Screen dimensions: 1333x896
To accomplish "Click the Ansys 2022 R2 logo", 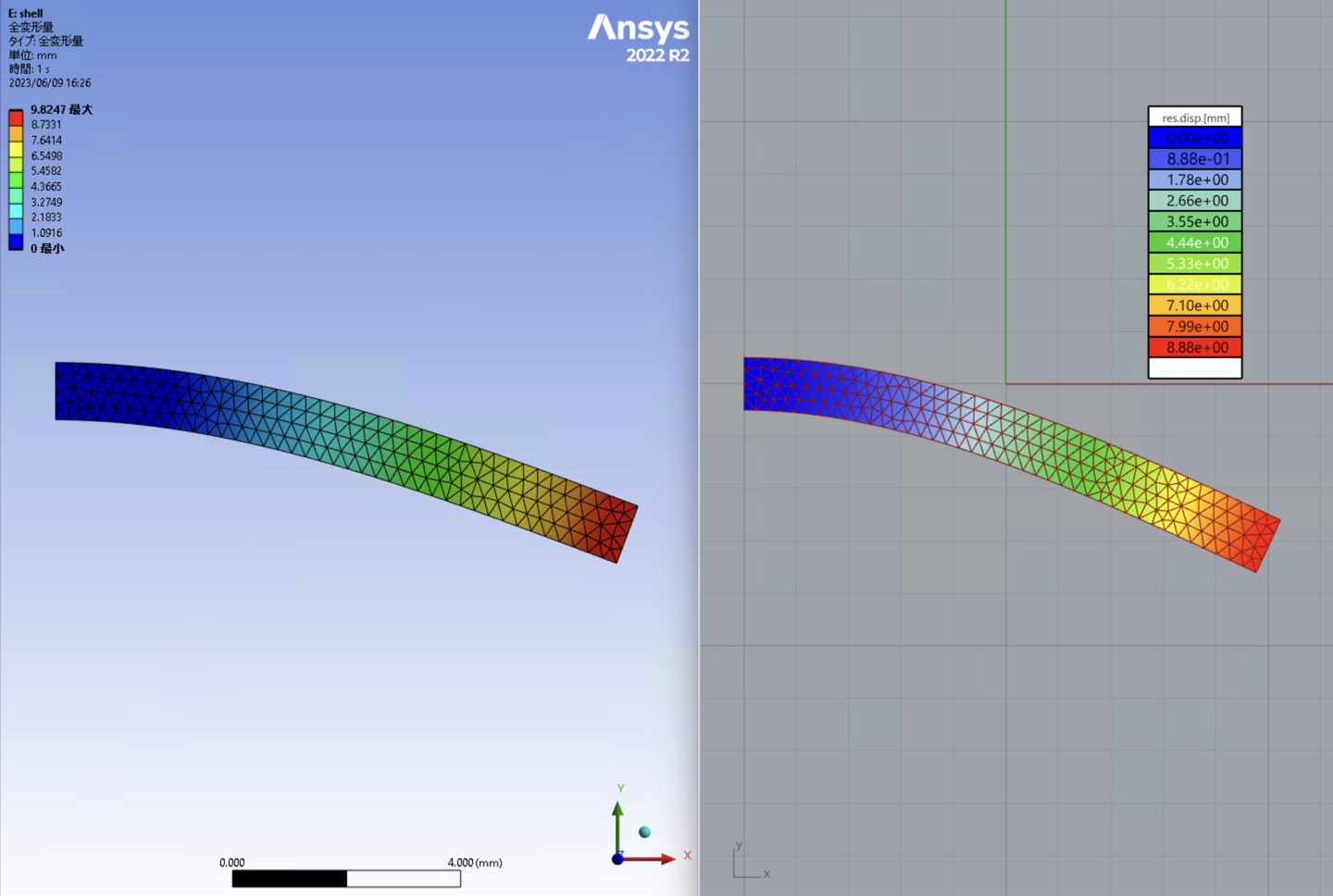I will pyautogui.click(x=639, y=38).
